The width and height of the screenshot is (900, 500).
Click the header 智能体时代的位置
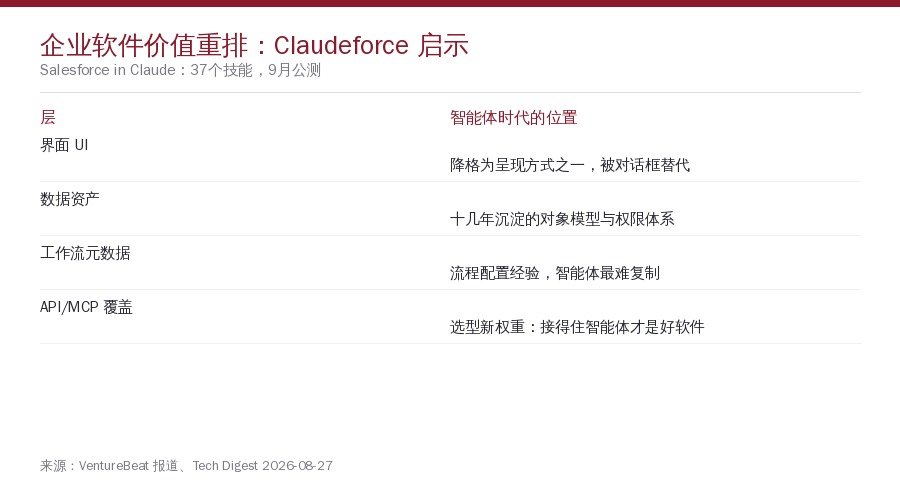(x=513, y=118)
